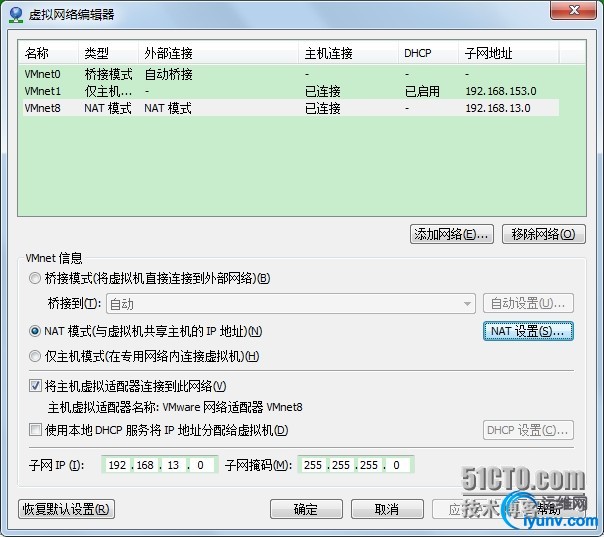Click 添加网络(E)... button
Image resolution: width=604 pixels, height=537 pixels.
[452, 234]
